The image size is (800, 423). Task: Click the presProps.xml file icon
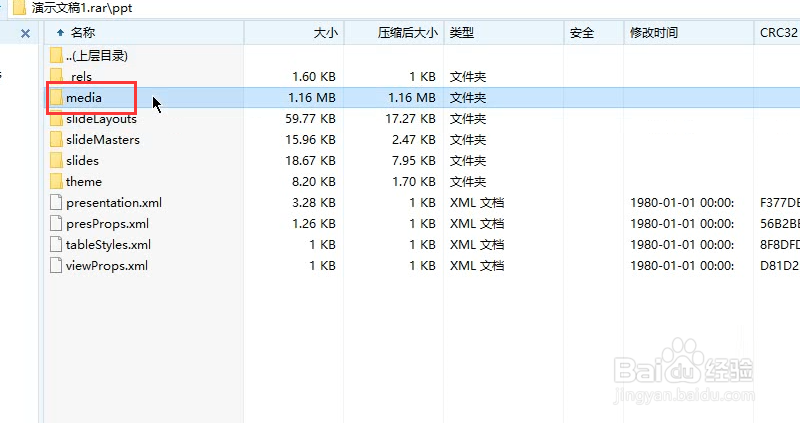56,223
